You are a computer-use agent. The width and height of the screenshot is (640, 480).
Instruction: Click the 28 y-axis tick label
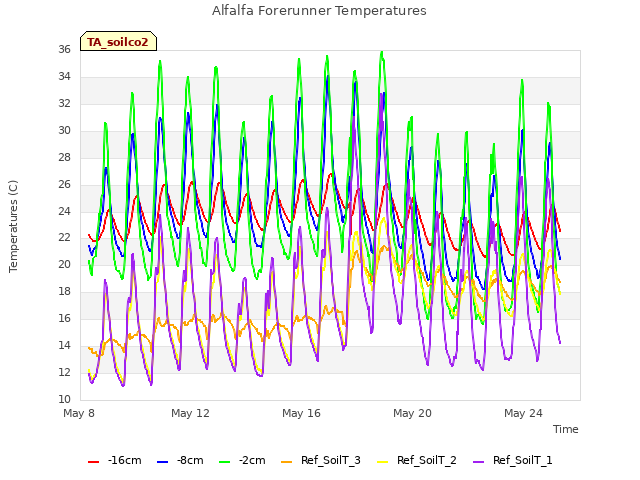pyautogui.click(x=64, y=157)
